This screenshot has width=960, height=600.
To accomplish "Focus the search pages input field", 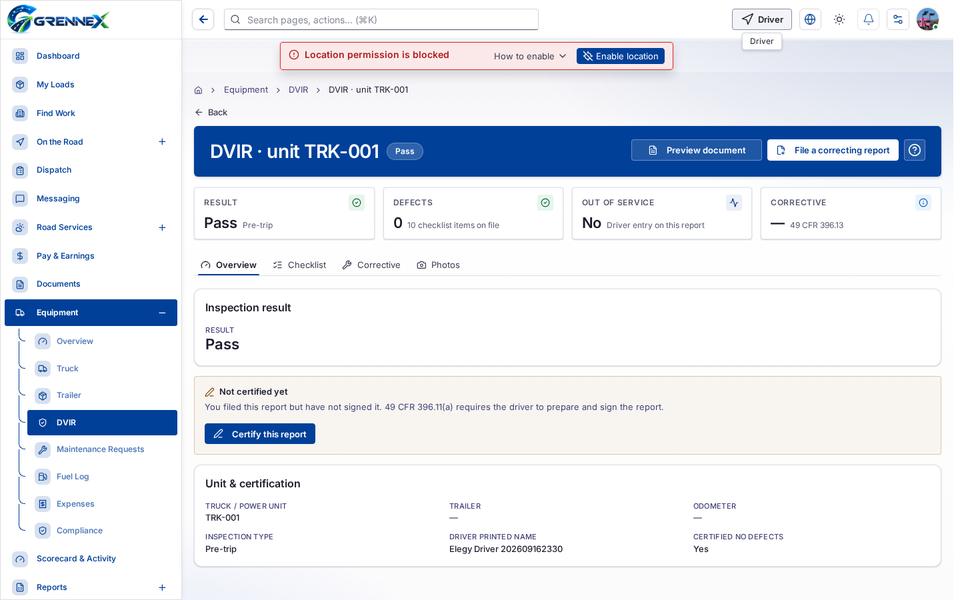I will pos(381,20).
